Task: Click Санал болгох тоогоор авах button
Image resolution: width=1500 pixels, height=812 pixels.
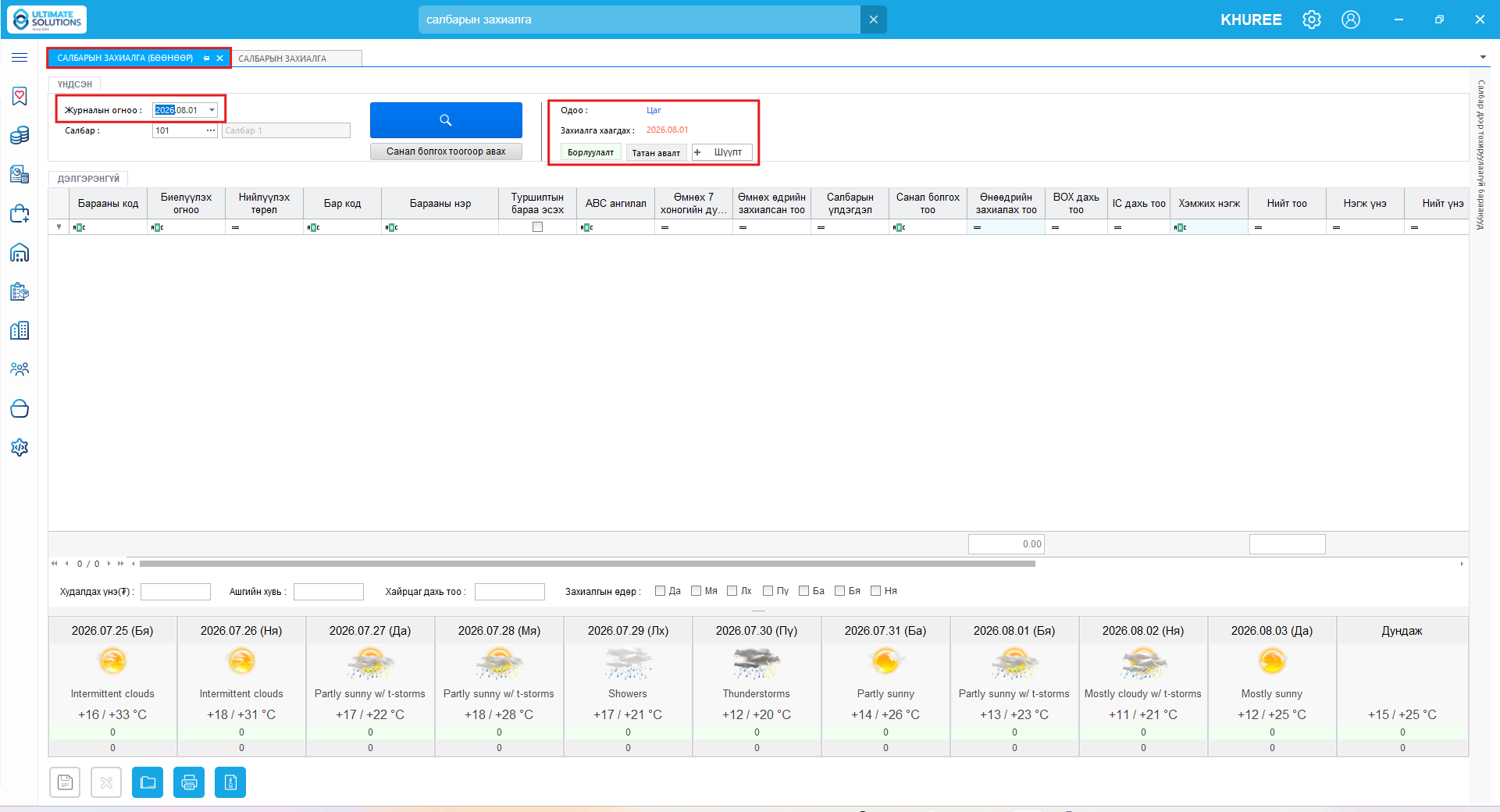Action: [x=446, y=151]
